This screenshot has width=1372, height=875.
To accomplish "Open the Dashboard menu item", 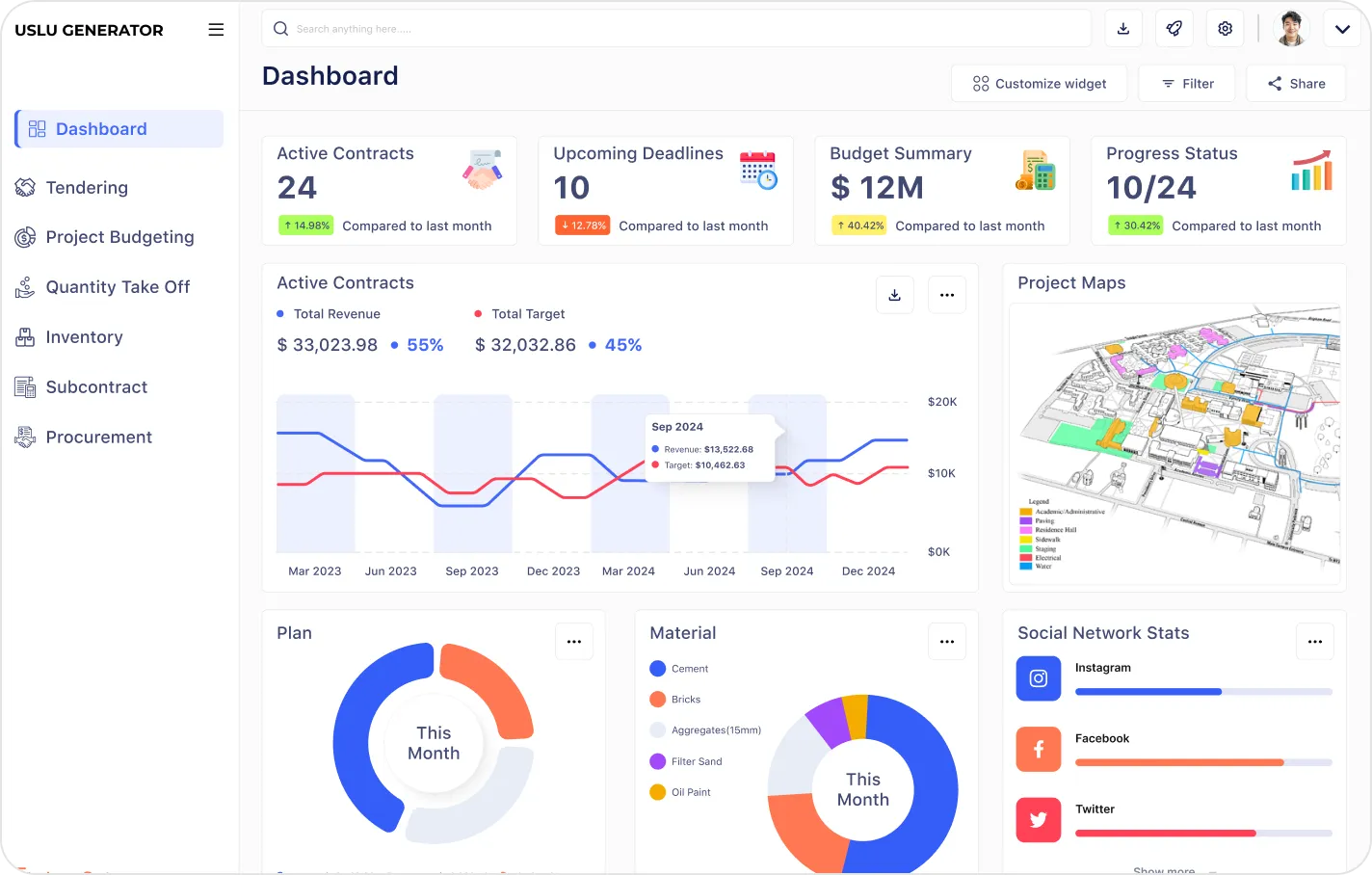I will 119,129.
